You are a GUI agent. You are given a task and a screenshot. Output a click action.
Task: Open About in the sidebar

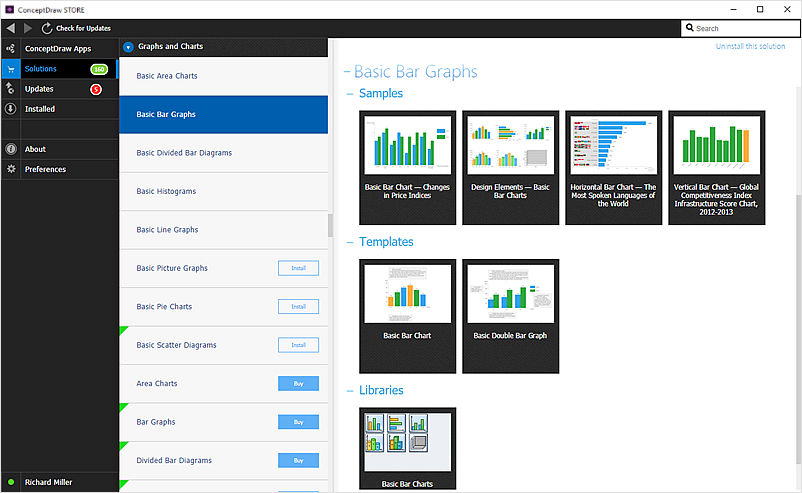(59, 149)
